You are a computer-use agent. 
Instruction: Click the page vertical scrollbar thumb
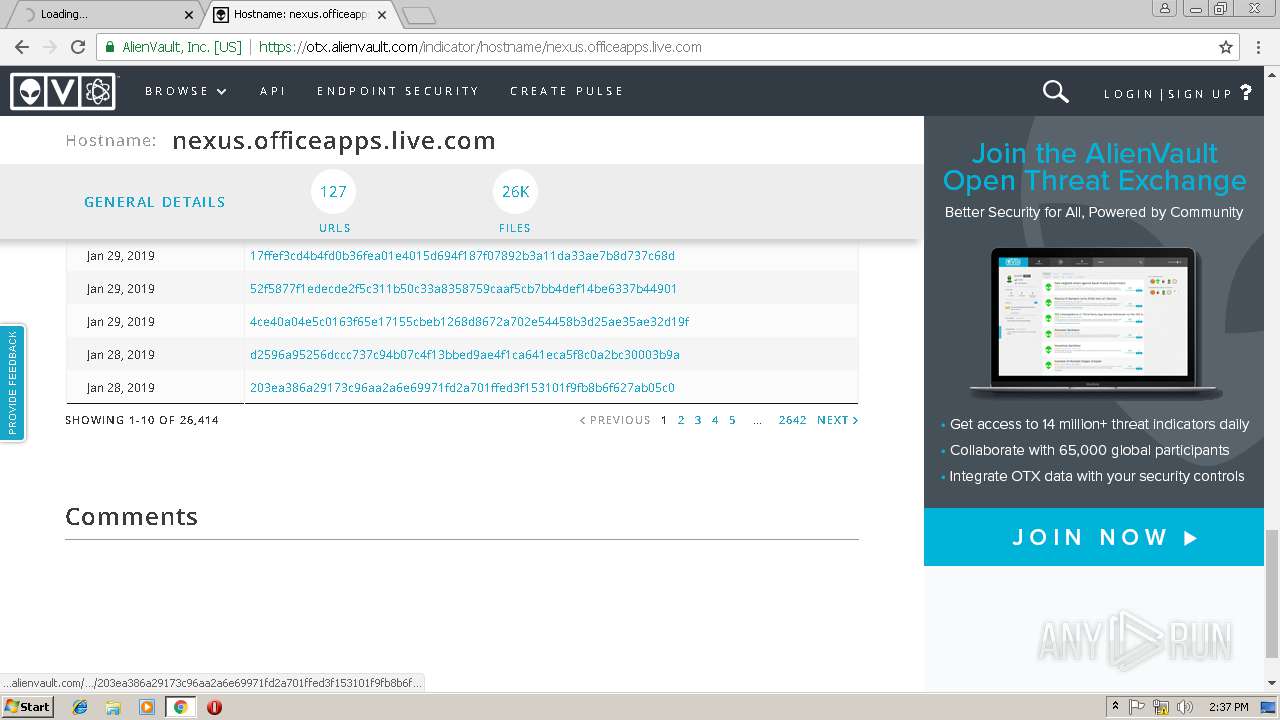pos(1272,594)
